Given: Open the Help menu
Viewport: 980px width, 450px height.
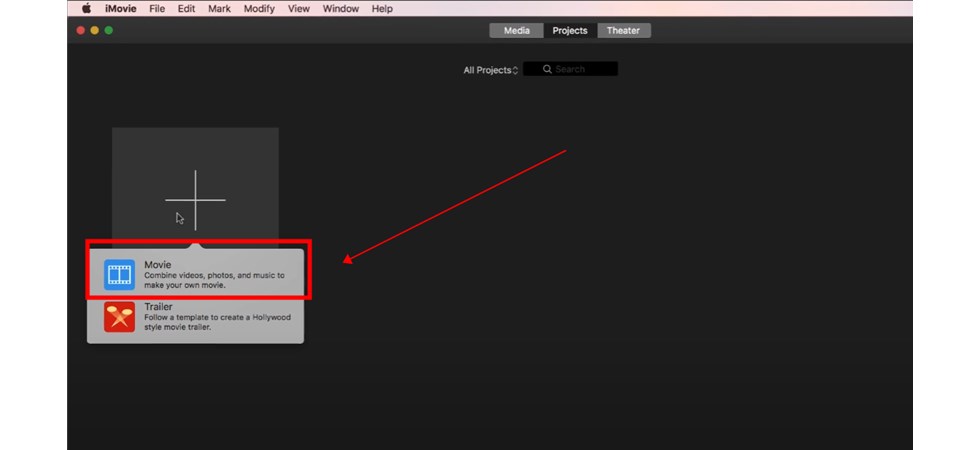Looking at the screenshot, I should 382,9.
